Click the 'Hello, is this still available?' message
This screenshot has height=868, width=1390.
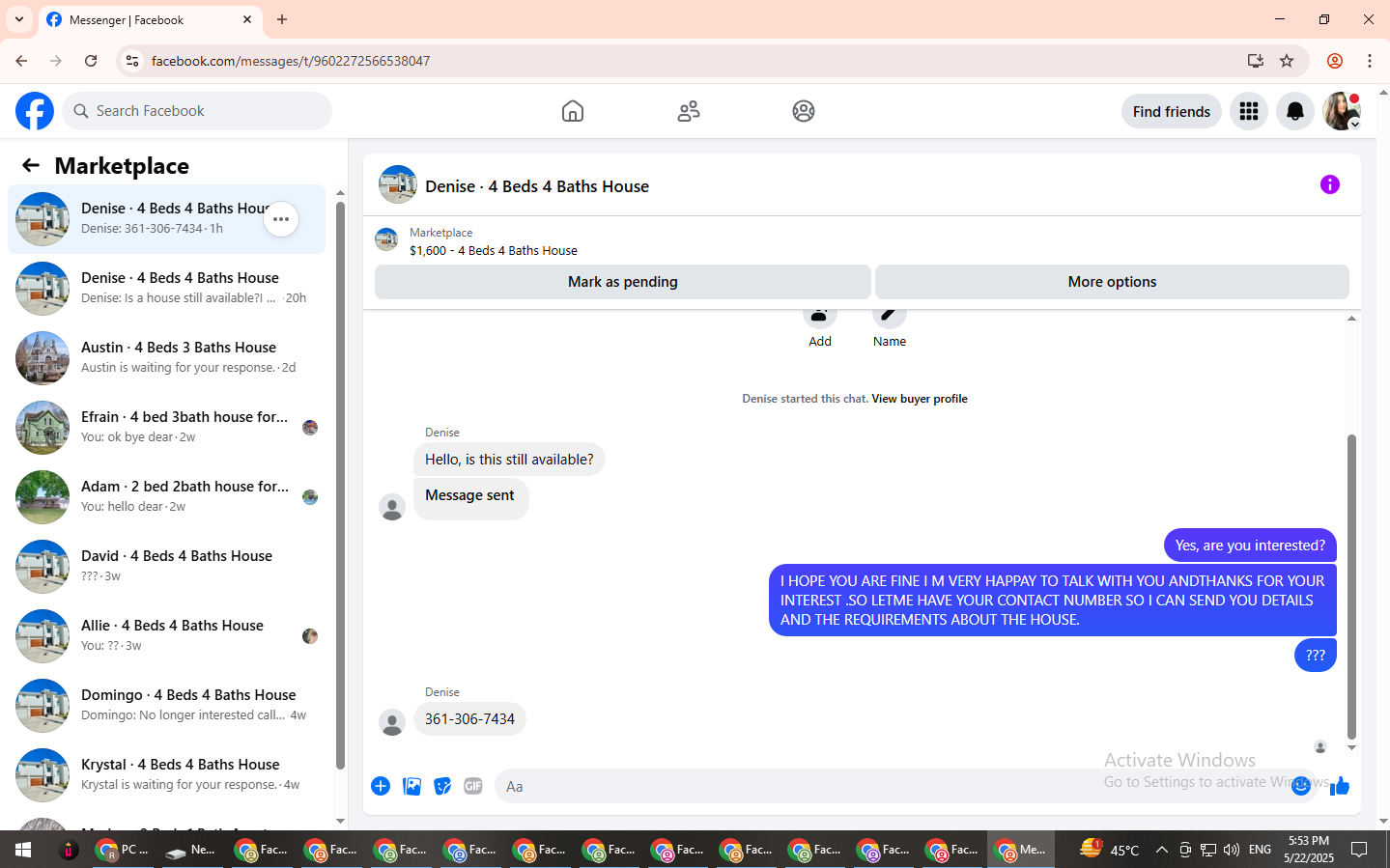[x=509, y=460]
